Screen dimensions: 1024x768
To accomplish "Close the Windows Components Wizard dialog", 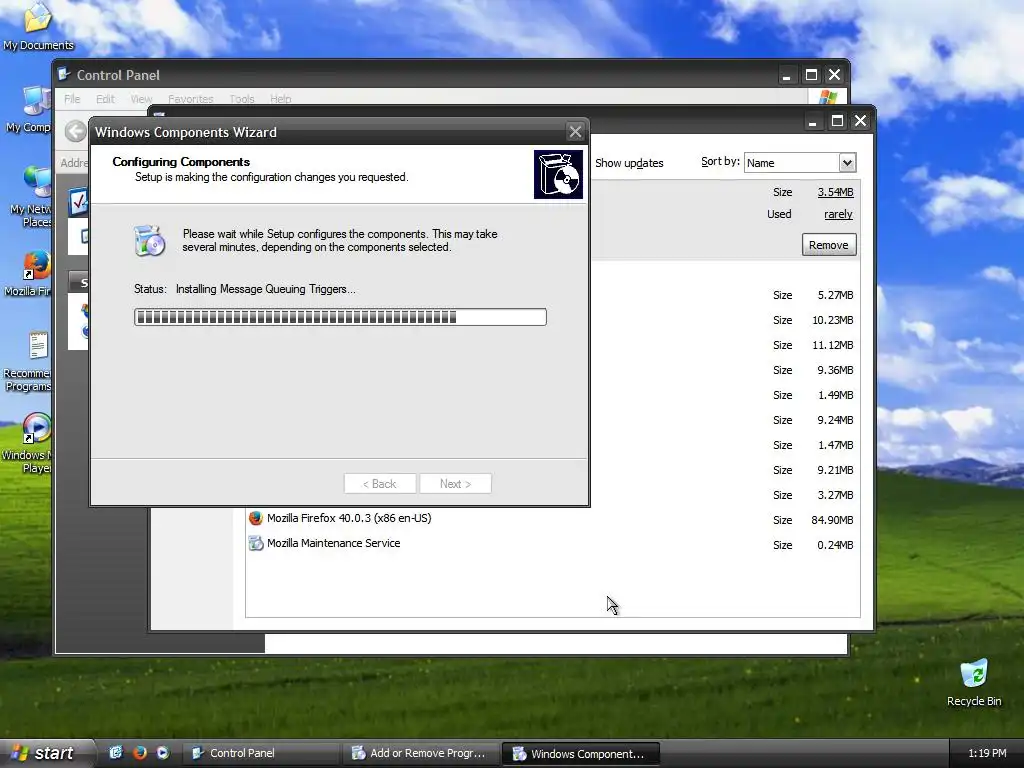I will [575, 132].
